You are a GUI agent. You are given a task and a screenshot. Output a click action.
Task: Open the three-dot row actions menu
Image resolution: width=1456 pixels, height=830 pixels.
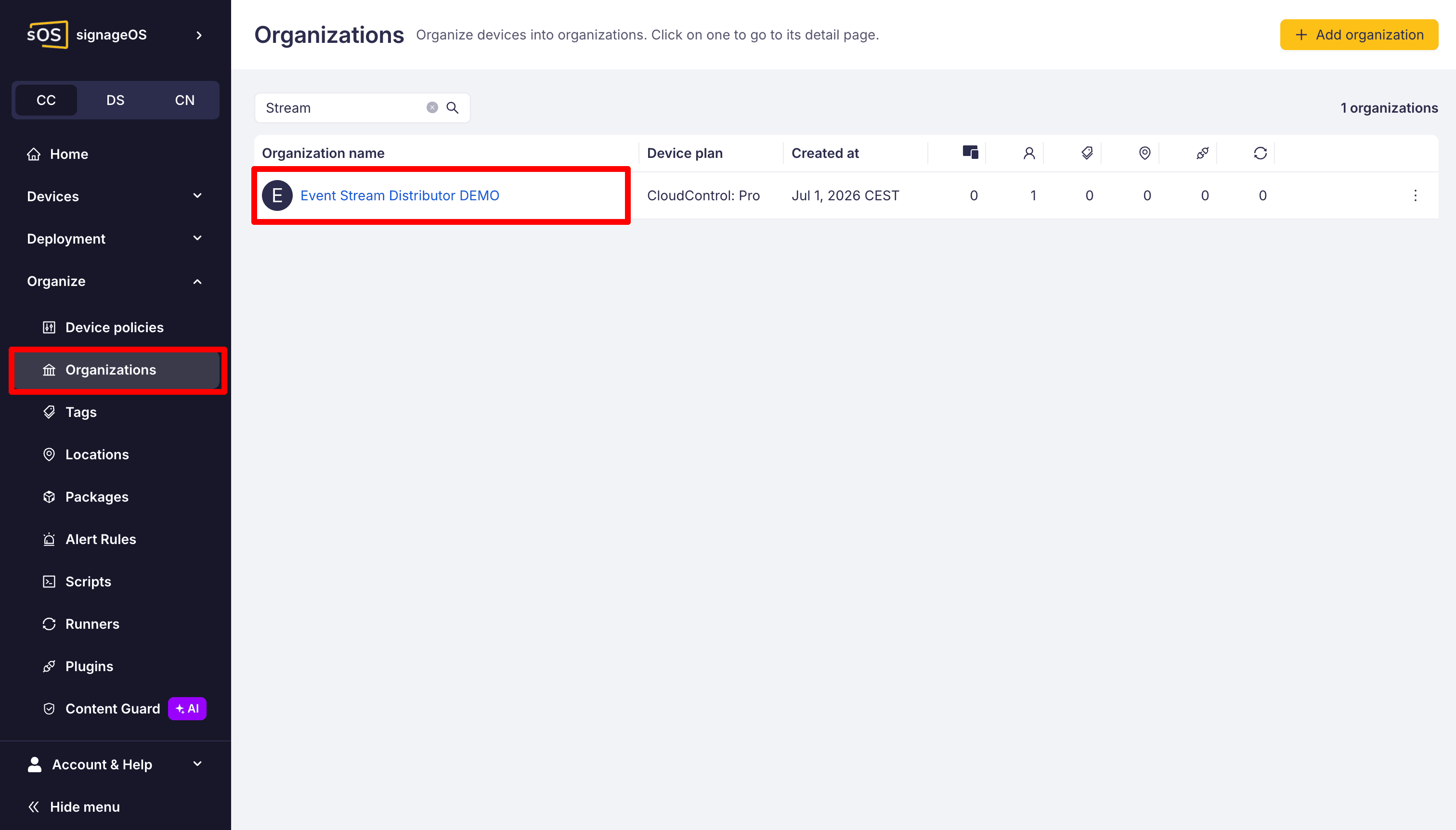pos(1415,195)
